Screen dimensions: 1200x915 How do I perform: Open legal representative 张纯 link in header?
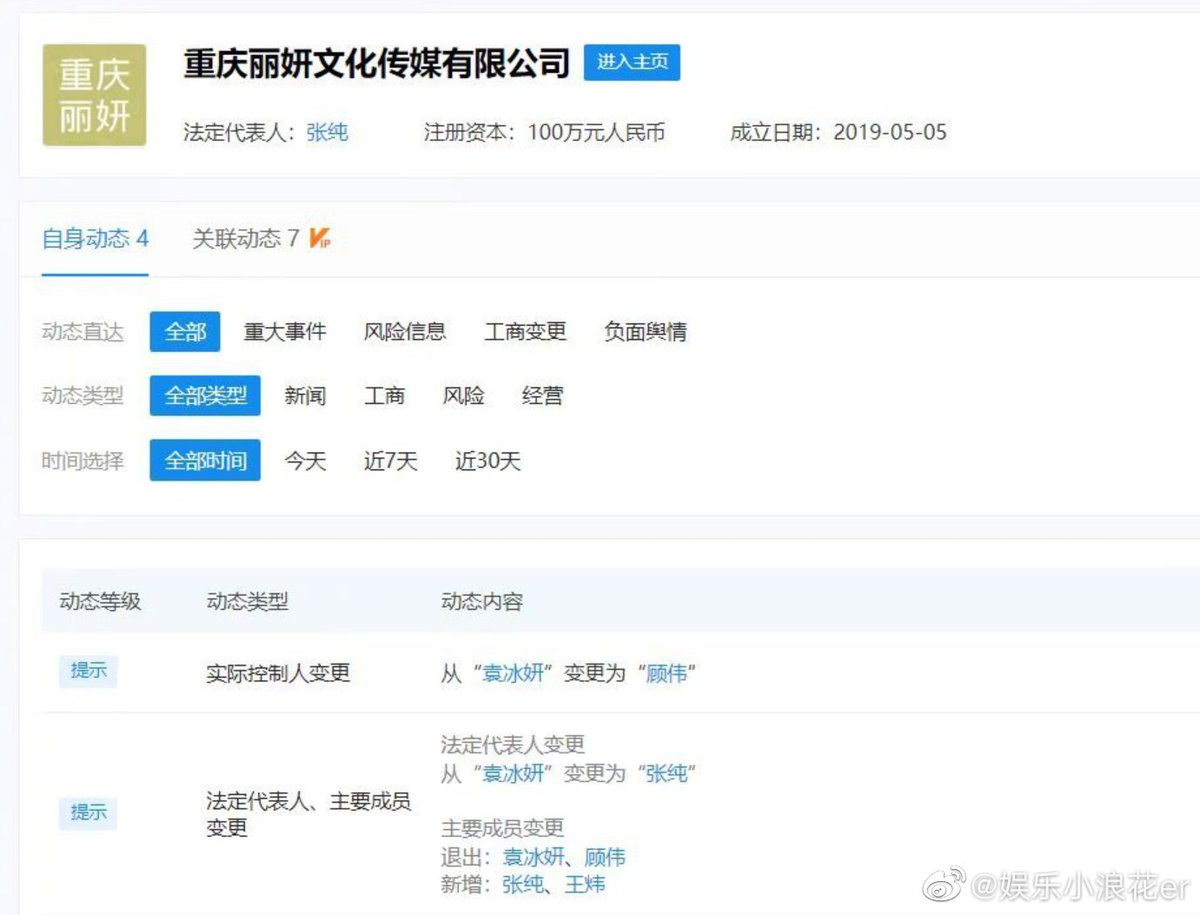tap(327, 132)
